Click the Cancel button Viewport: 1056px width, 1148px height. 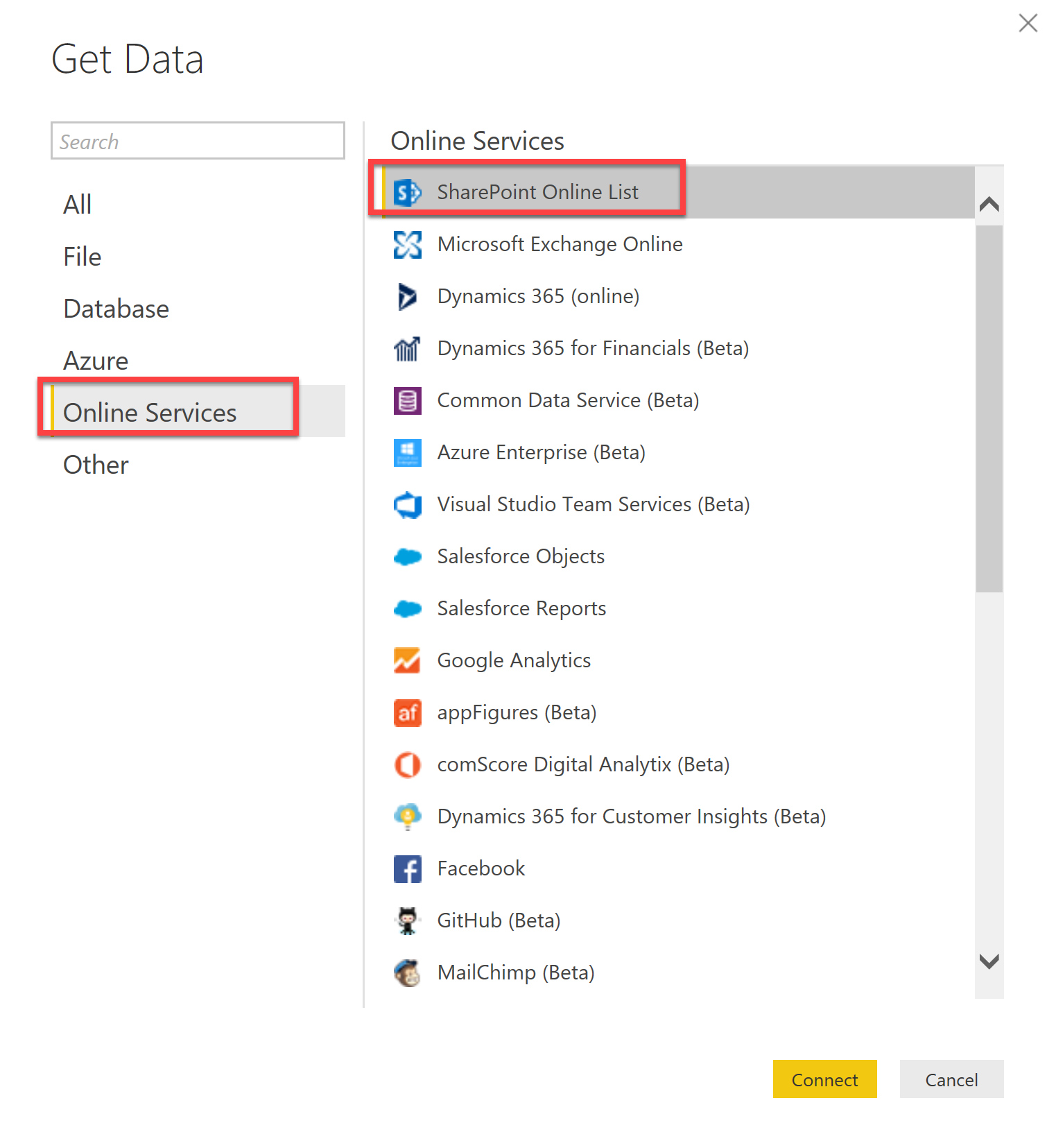pyautogui.click(x=951, y=1079)
